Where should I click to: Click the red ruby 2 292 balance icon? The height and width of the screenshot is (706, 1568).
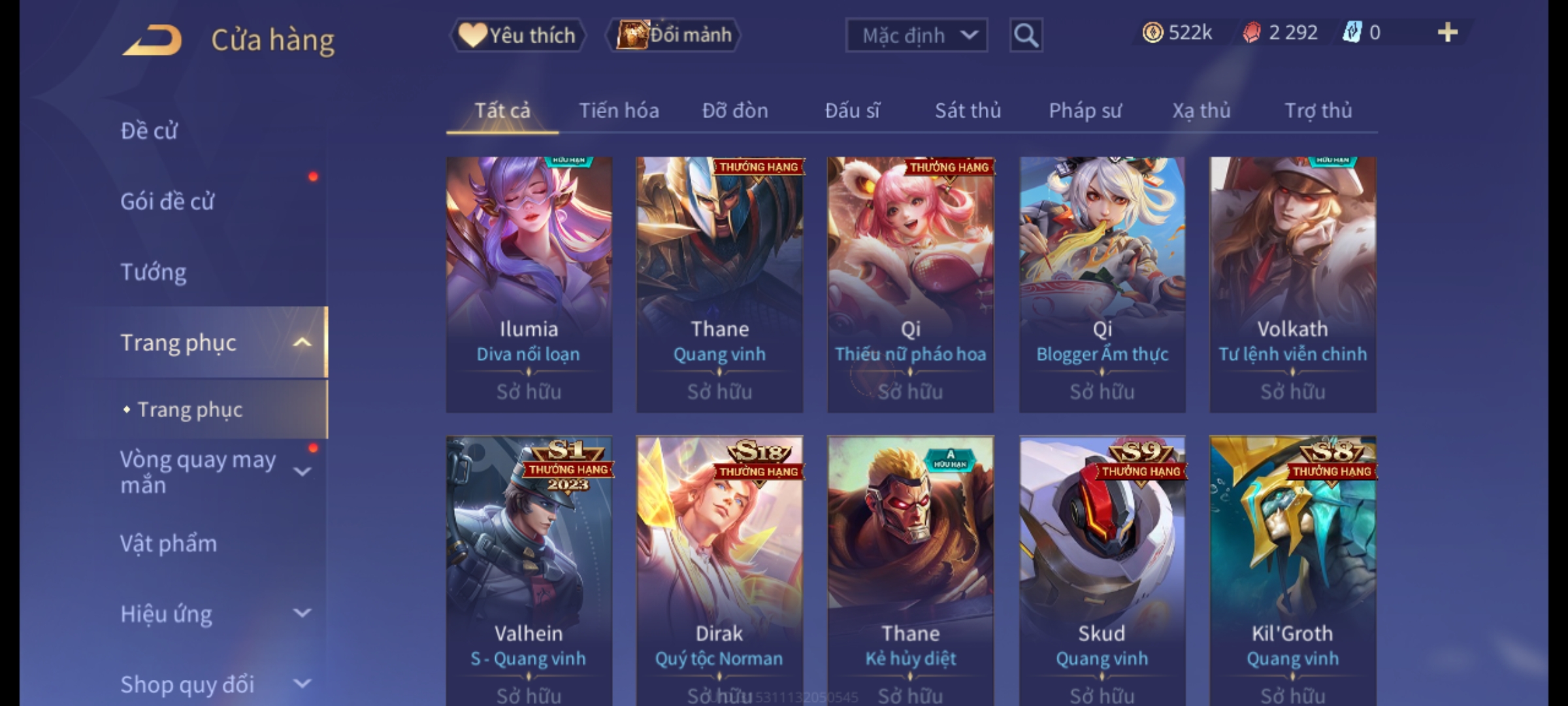[x=1251, y=33]
